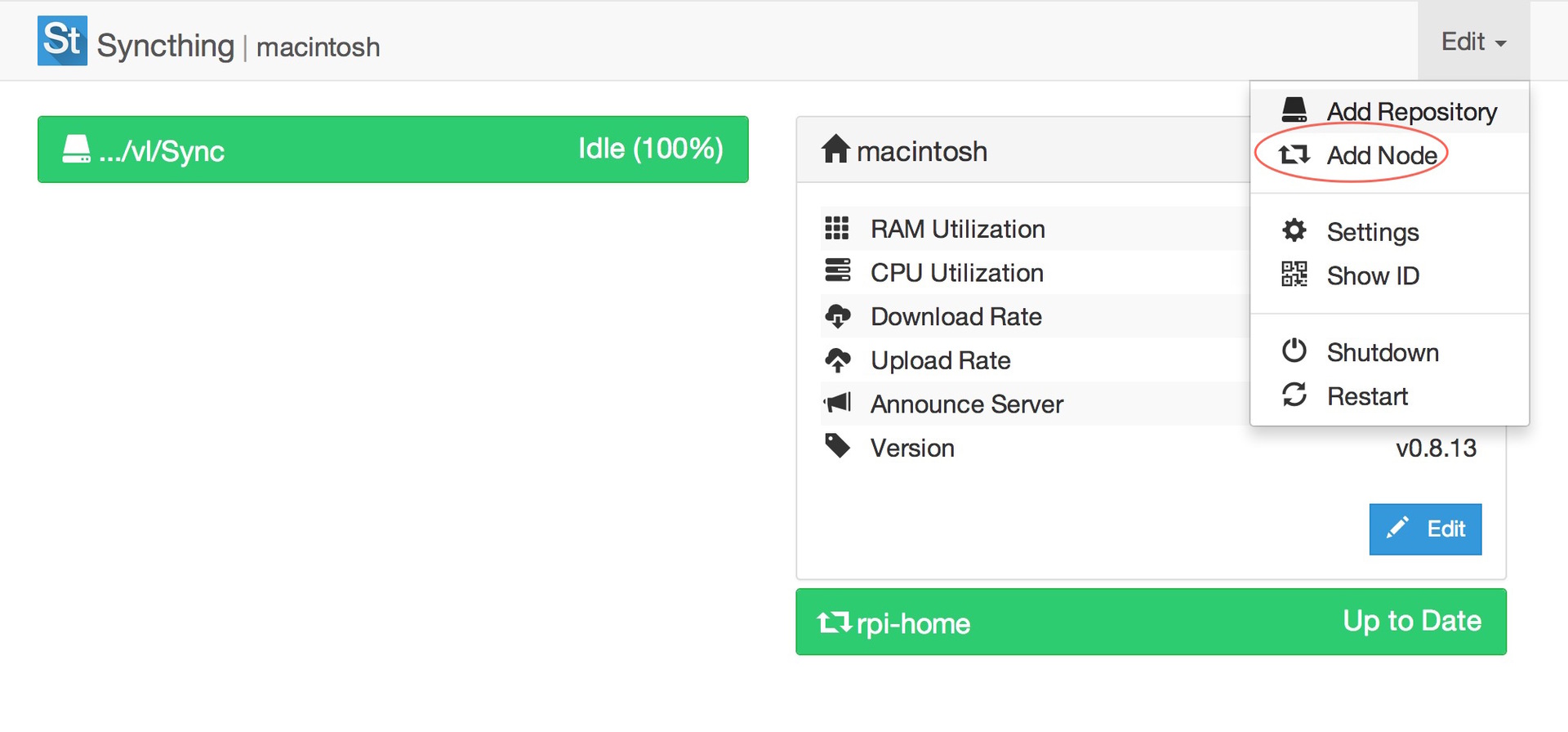Click the home icon beside macintosh
This screenshot has height=732, width=1568.
(835, 149)
